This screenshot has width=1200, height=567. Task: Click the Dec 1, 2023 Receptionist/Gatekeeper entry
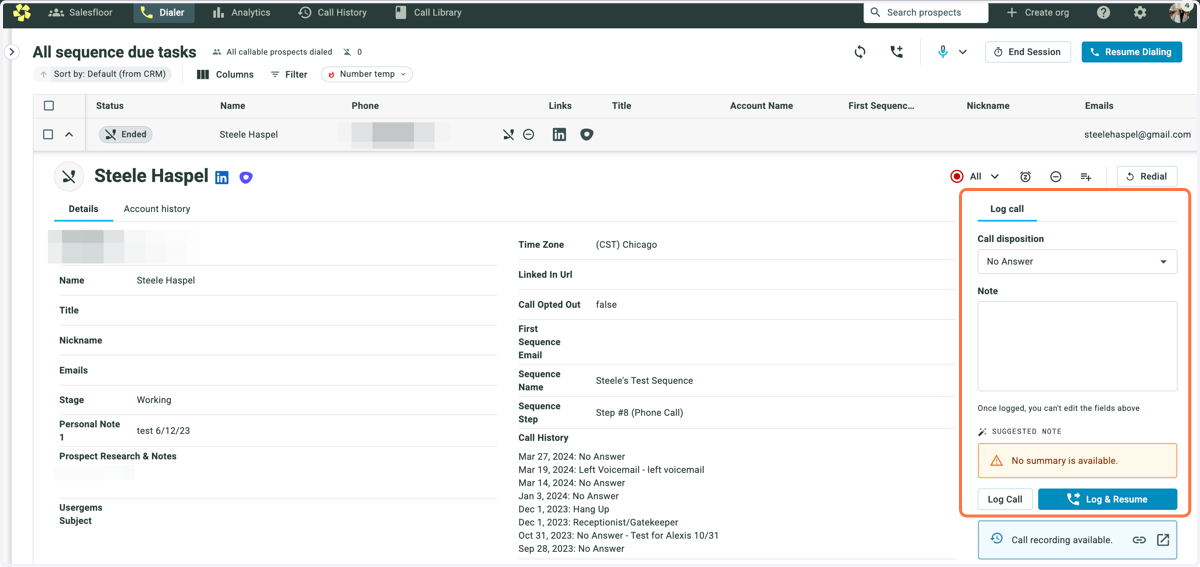click(598, 522)
